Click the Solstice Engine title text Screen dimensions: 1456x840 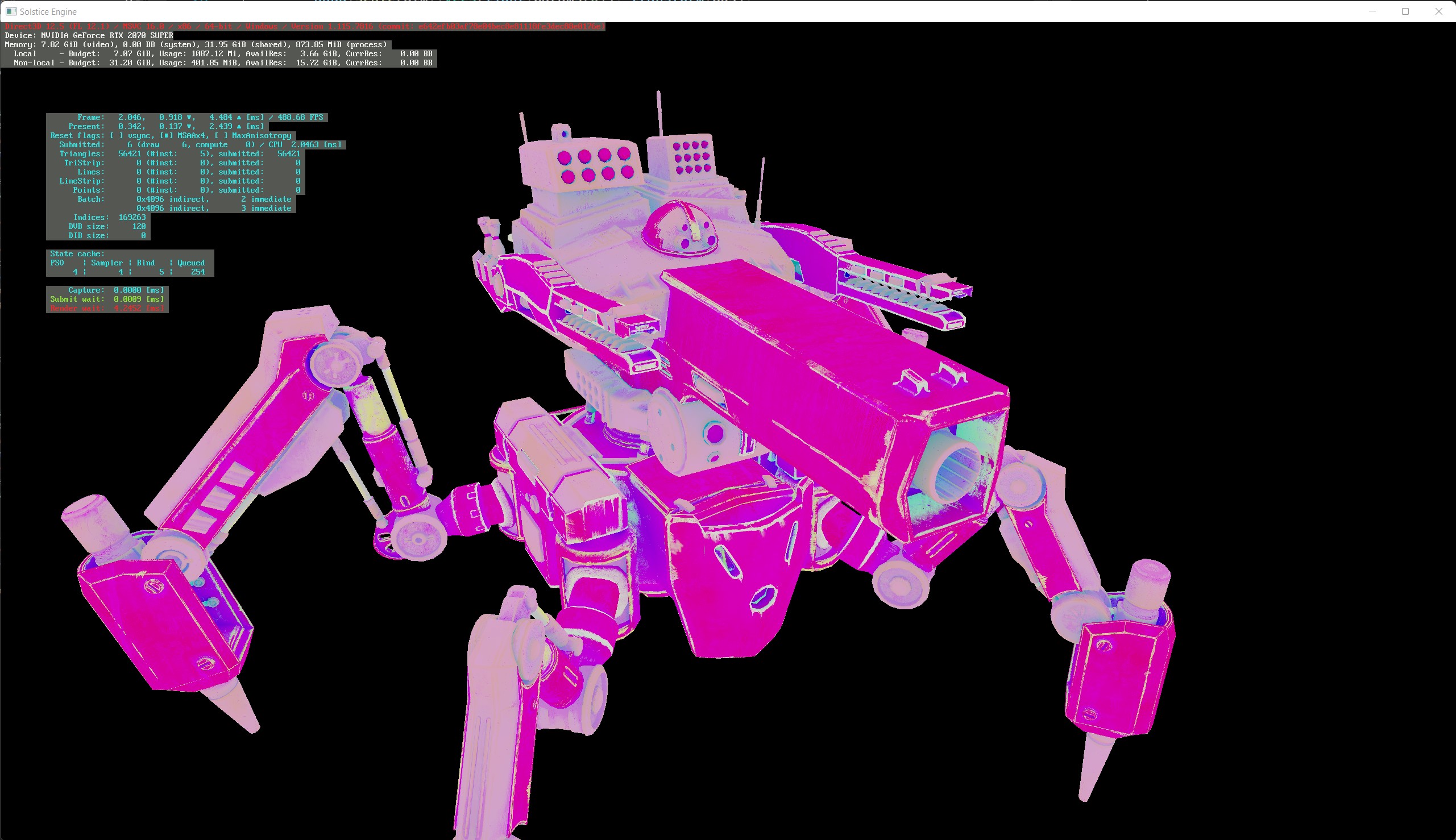48,11
